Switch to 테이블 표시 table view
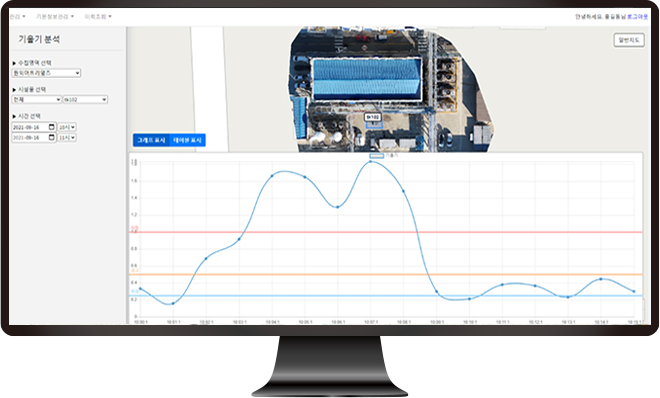660x398 pixels. 187,140
